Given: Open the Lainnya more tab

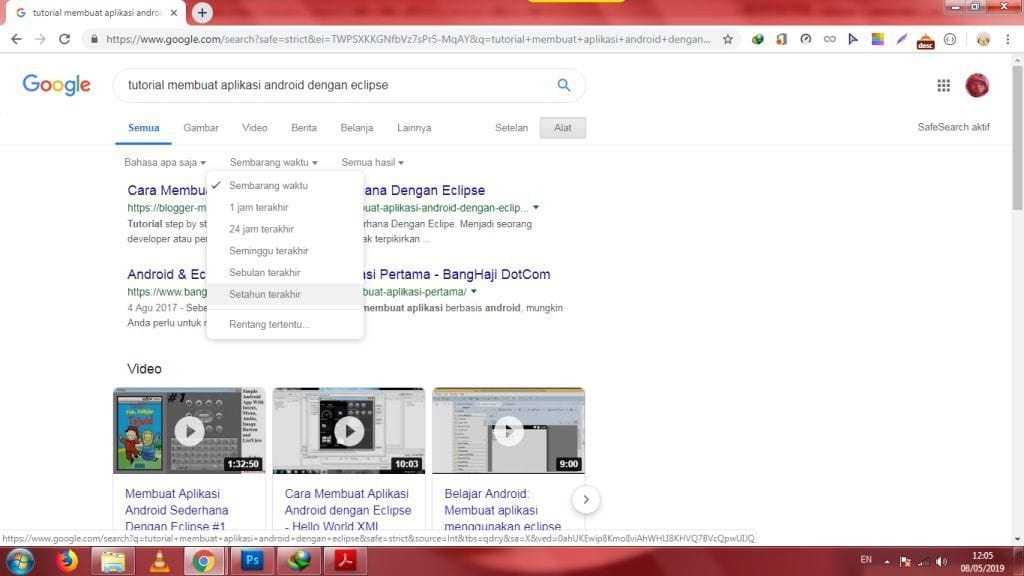Looking at the screenshot, I should point(414,128).
